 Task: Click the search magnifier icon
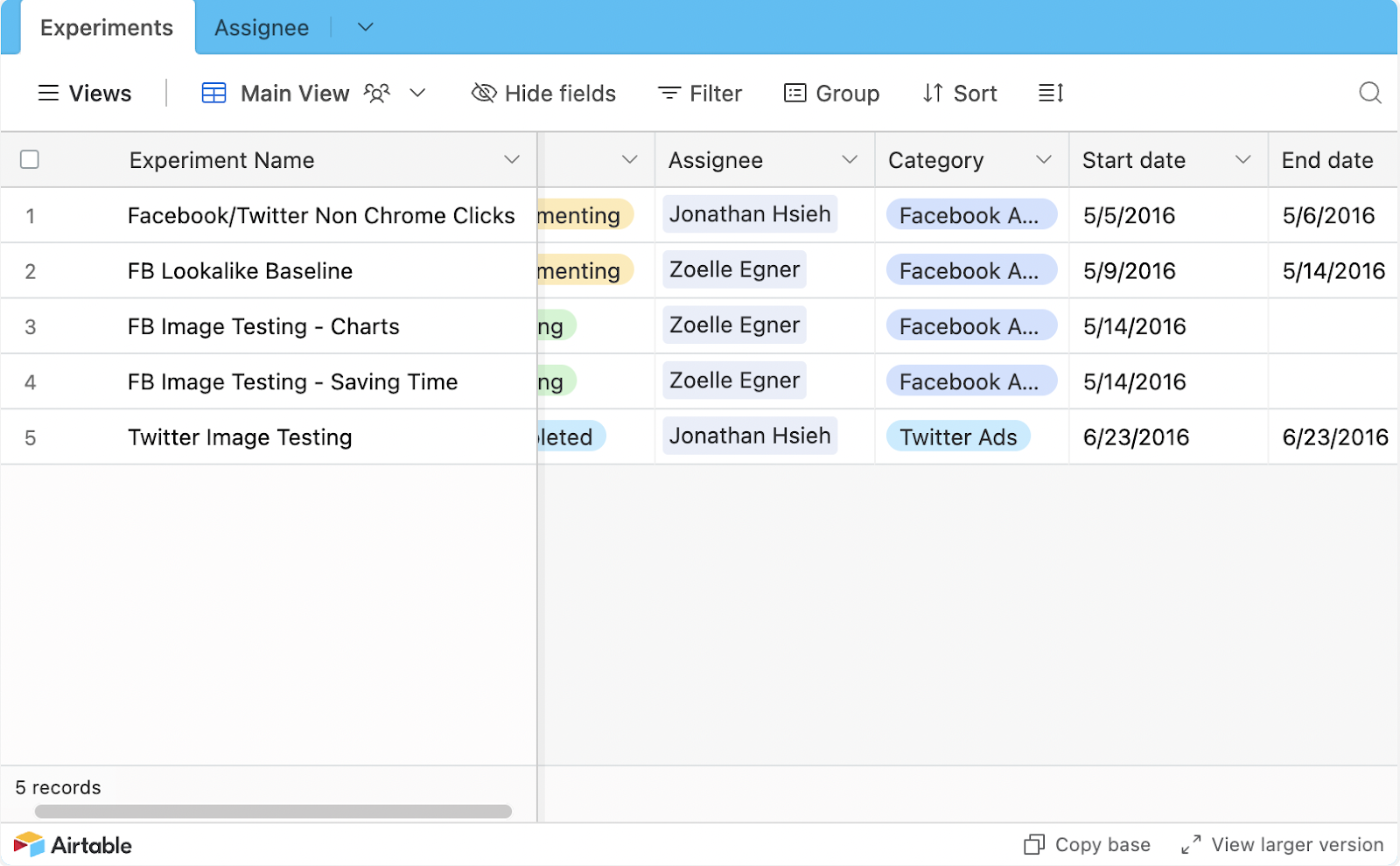pyautogui.click(x=1369, y=93)
